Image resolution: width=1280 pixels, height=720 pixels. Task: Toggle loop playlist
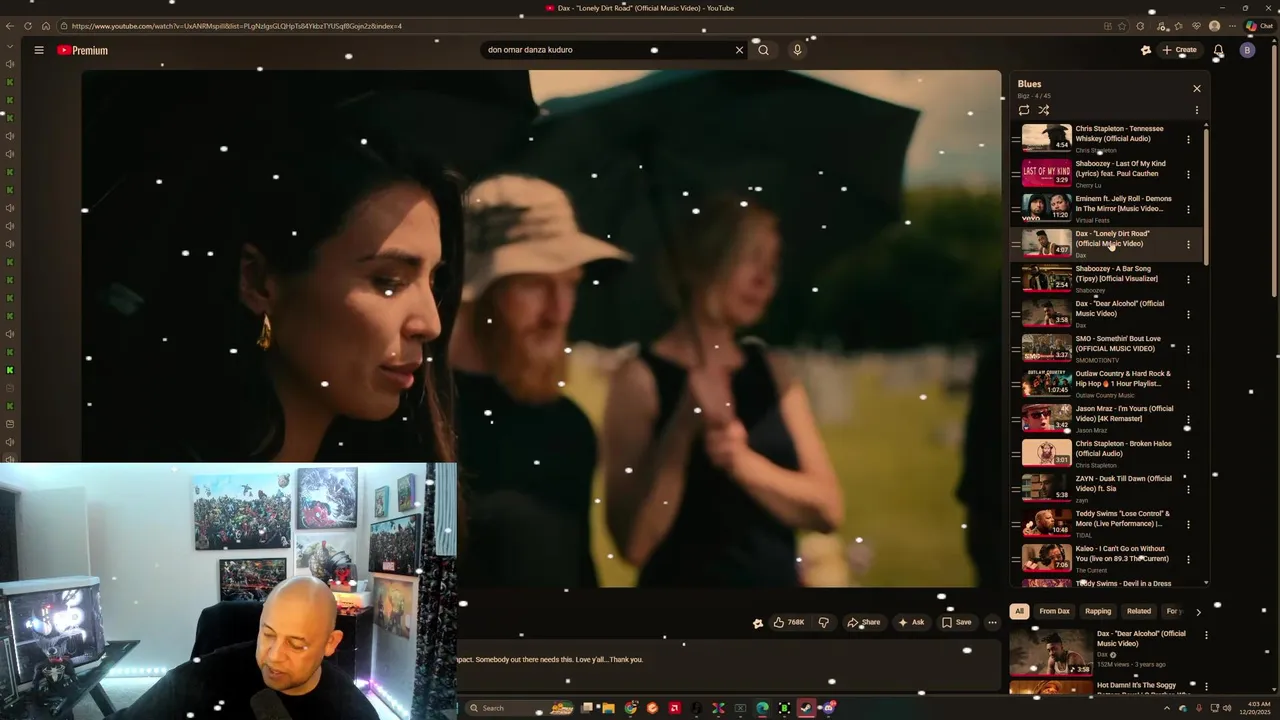pos(1024,110)
